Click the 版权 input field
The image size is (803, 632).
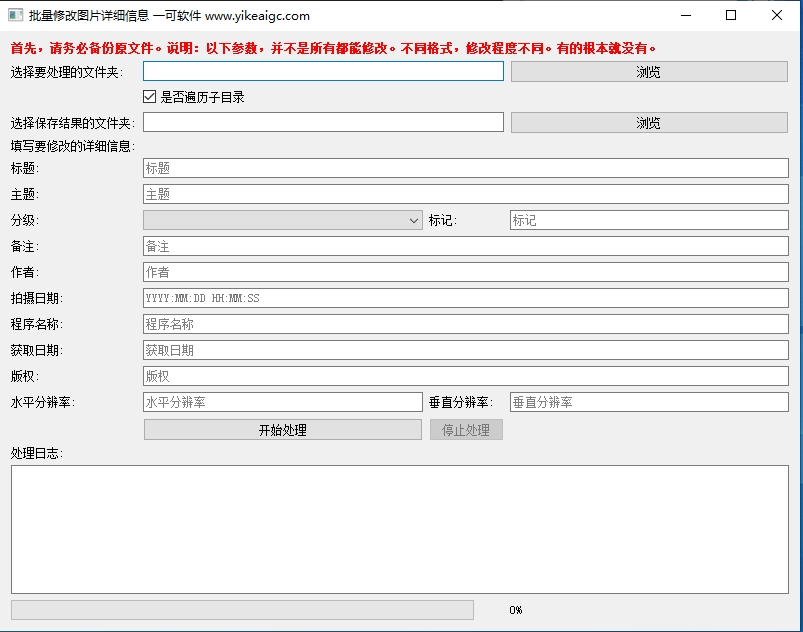click(466, 376)
